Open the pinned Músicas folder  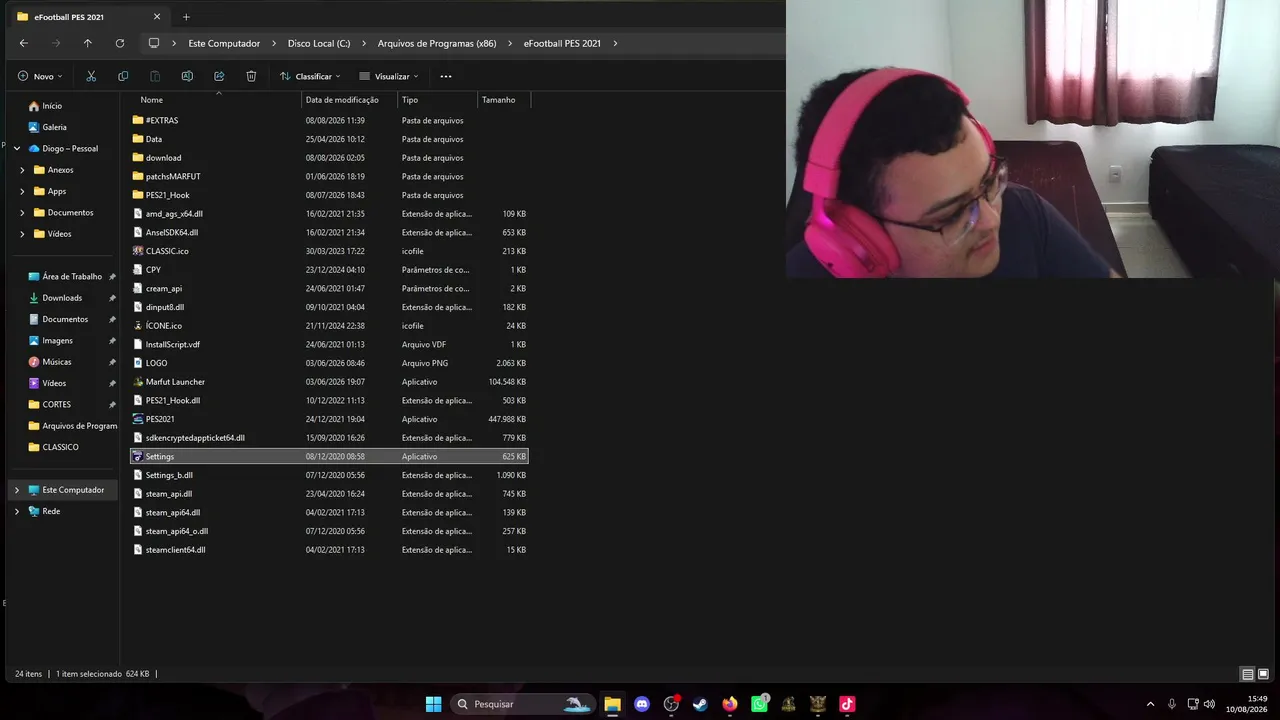(x=57, y=362)
